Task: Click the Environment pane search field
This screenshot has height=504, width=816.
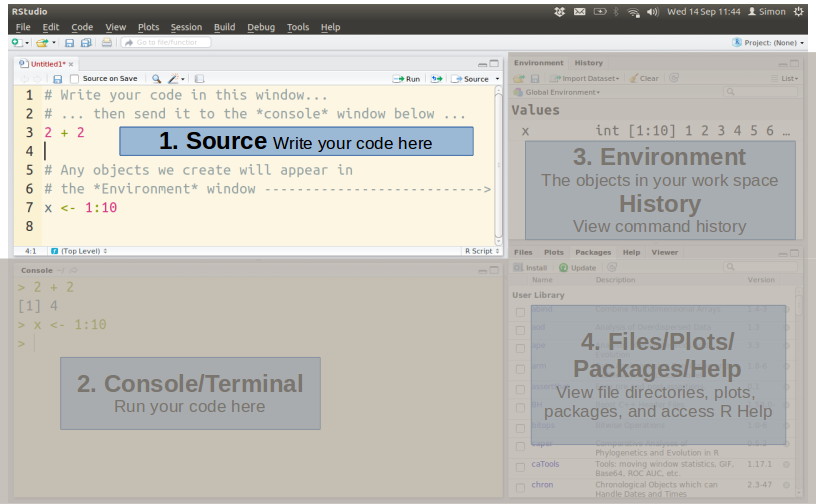Action: pyautogui.click(x=760, y=92)
